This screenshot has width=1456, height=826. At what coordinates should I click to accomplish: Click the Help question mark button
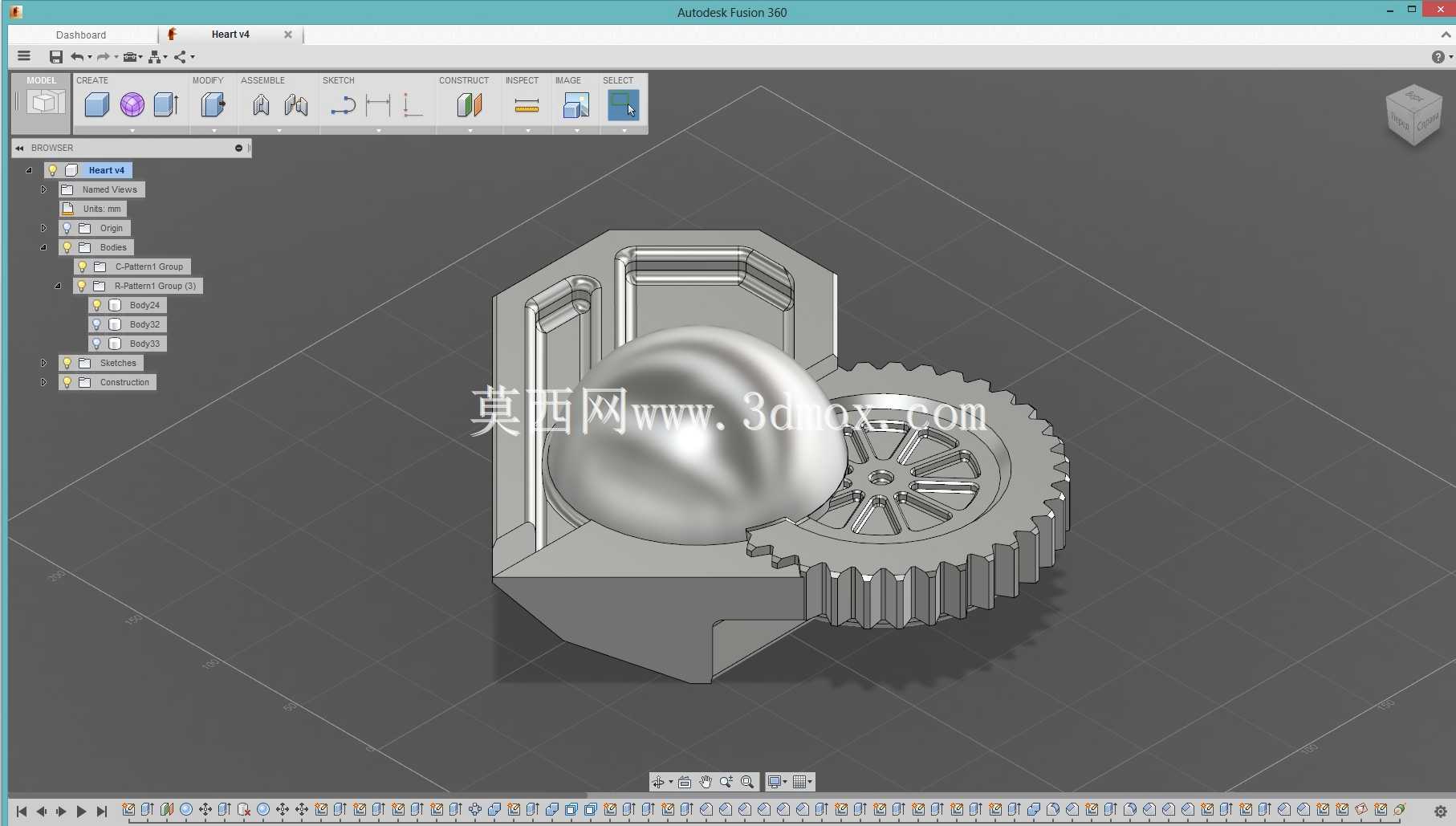[x=1438, y=57]
